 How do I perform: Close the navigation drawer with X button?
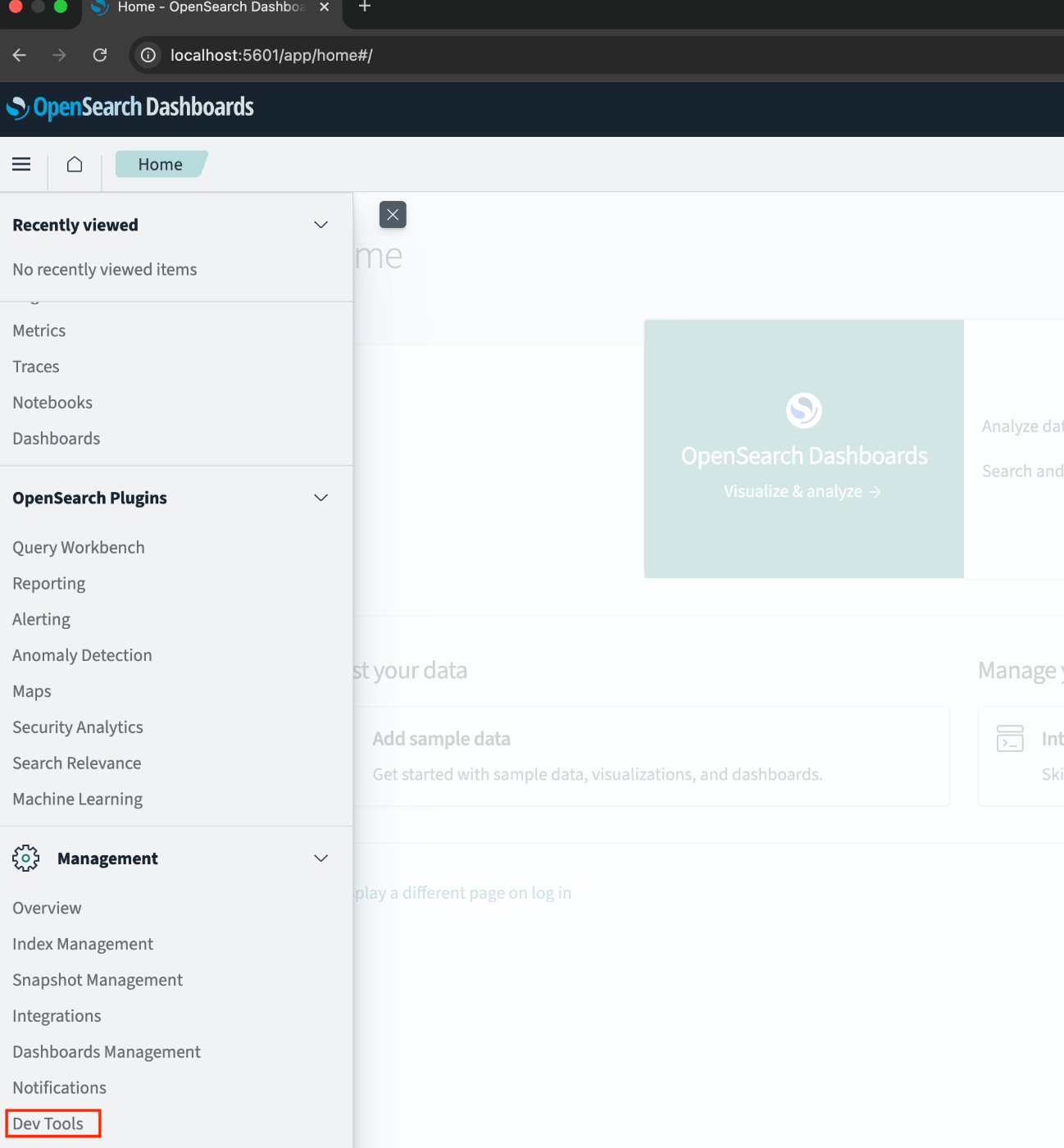tap(393, 215)
